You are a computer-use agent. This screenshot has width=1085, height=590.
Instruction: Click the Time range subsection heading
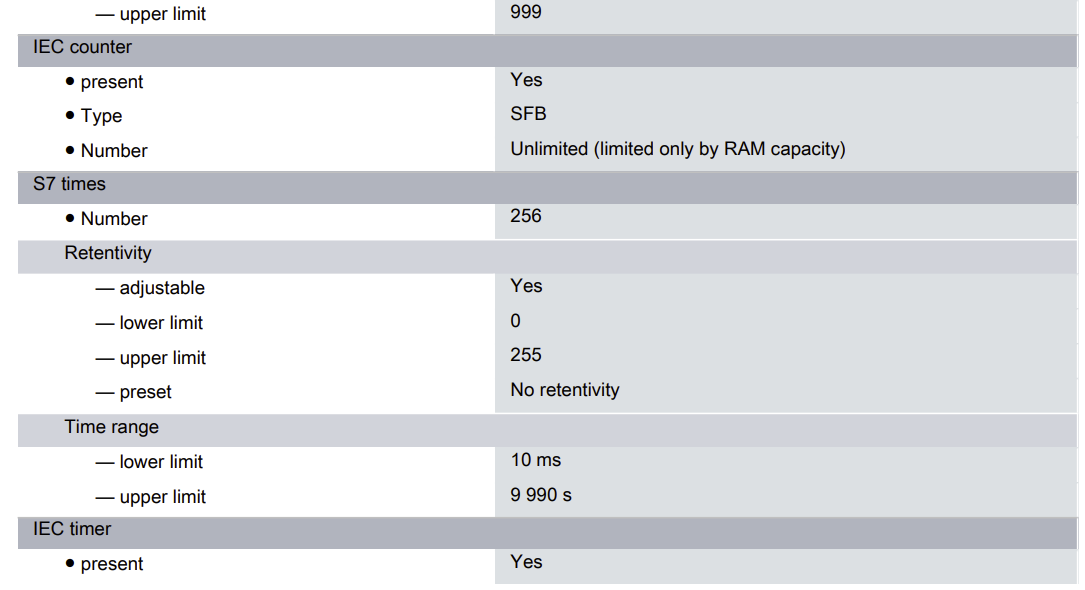coord(111,427)
